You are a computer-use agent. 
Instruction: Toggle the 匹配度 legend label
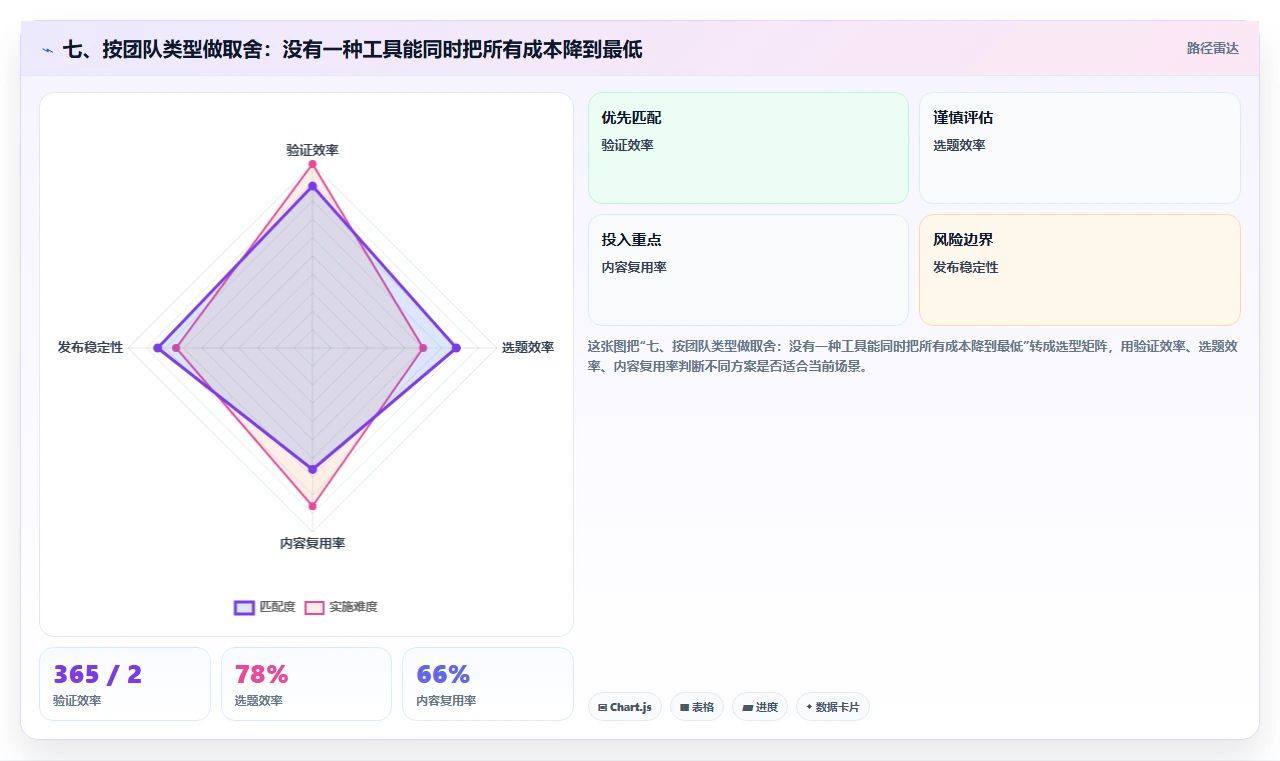277,607
